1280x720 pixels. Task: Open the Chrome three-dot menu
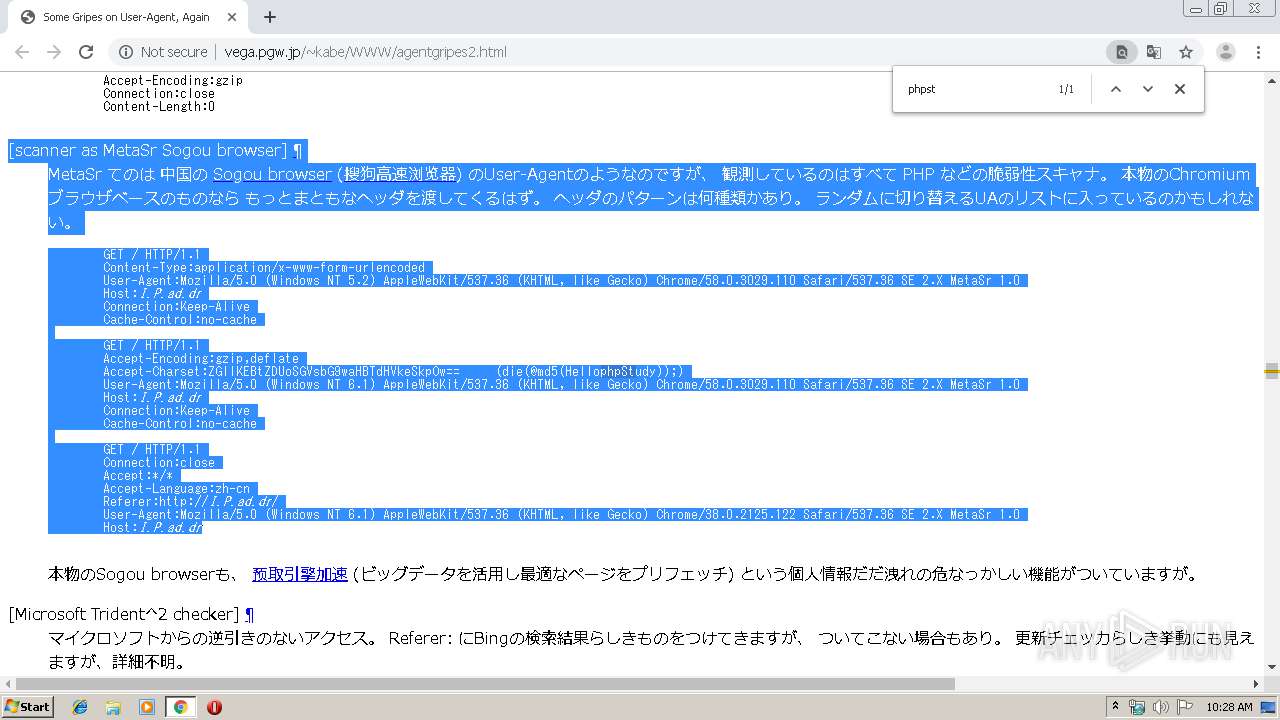(1259, 52)
